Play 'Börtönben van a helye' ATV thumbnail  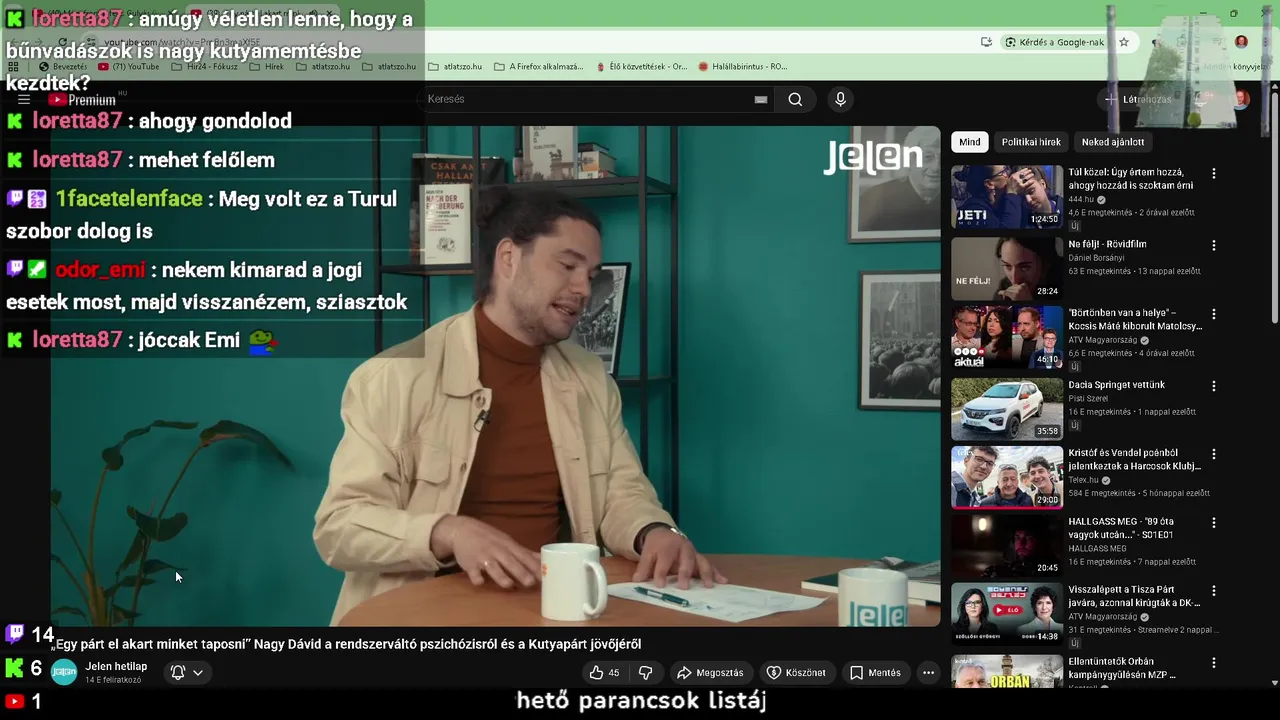coord(1007,337)
